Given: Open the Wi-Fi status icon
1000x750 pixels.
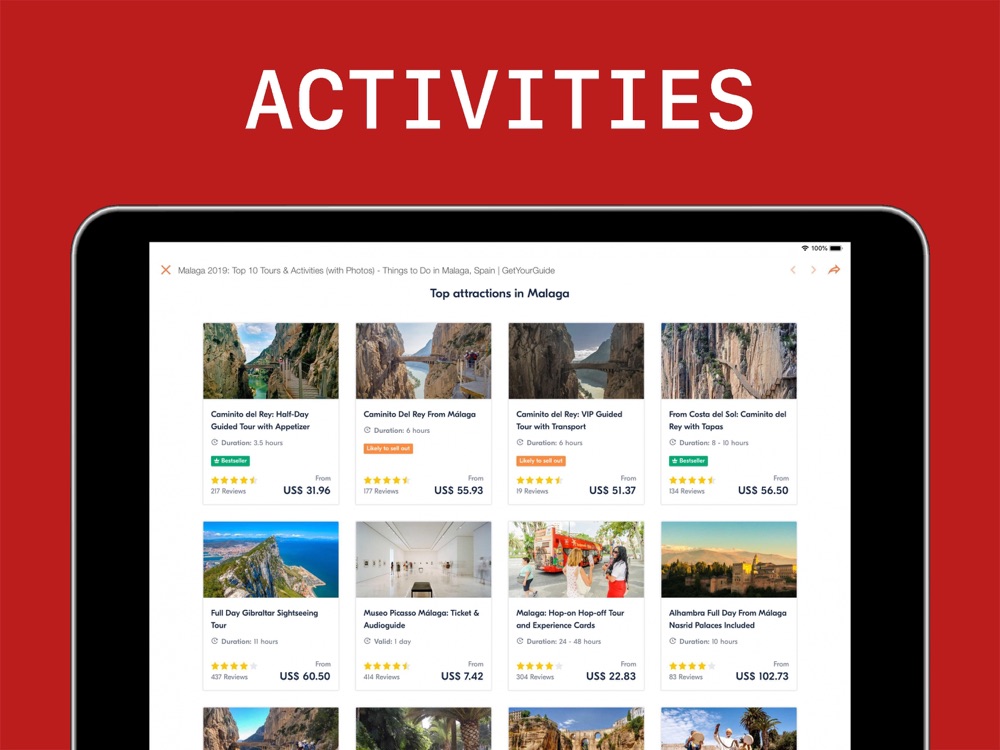Looking at the screenshot, I should coord(805,248).
